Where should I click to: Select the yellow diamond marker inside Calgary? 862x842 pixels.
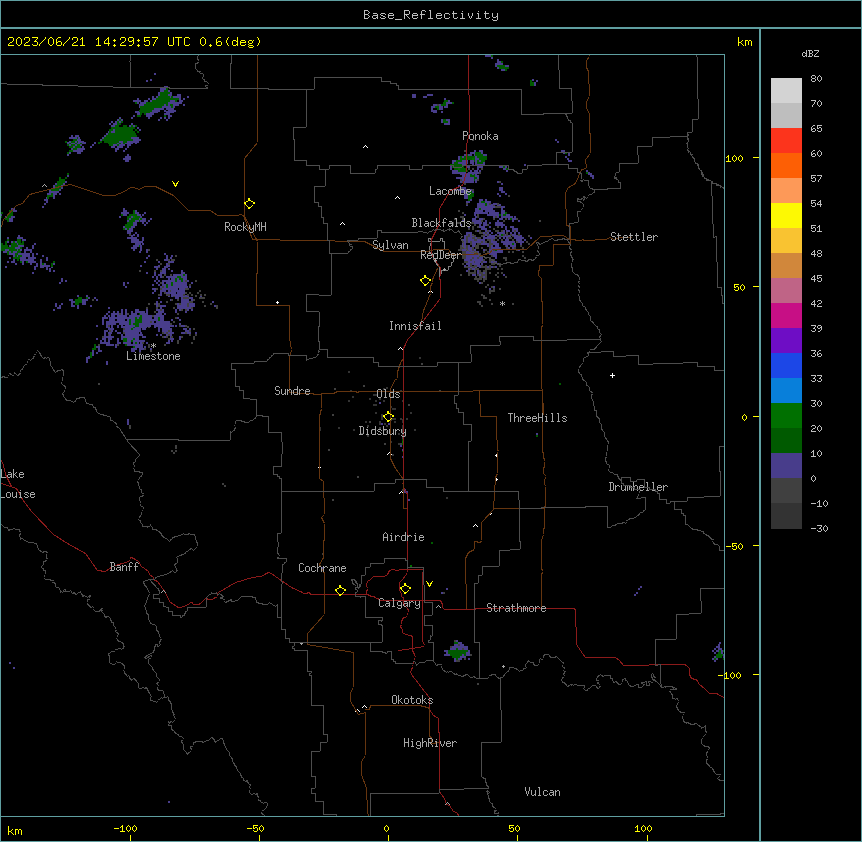coord(405,589)
